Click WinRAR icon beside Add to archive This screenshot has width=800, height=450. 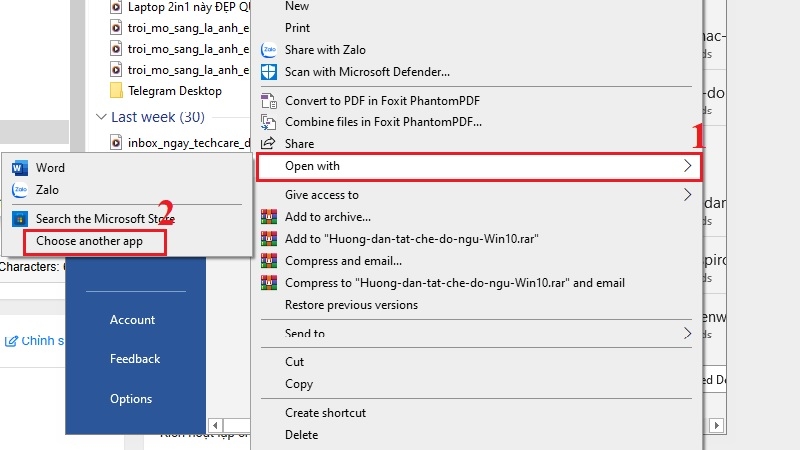pyautogui.click(x=269, y=217)
